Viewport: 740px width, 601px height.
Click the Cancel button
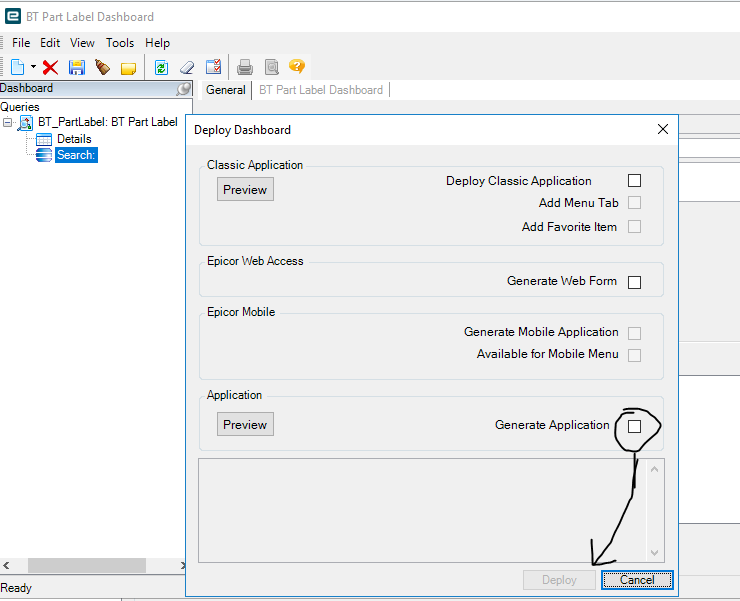point(637,580)
